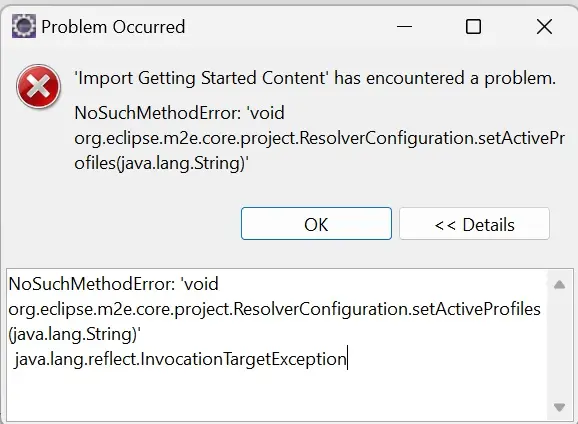578x424 pixels.
Task: Click the scroll up arrow in details pane
Action: pos(560,284)
